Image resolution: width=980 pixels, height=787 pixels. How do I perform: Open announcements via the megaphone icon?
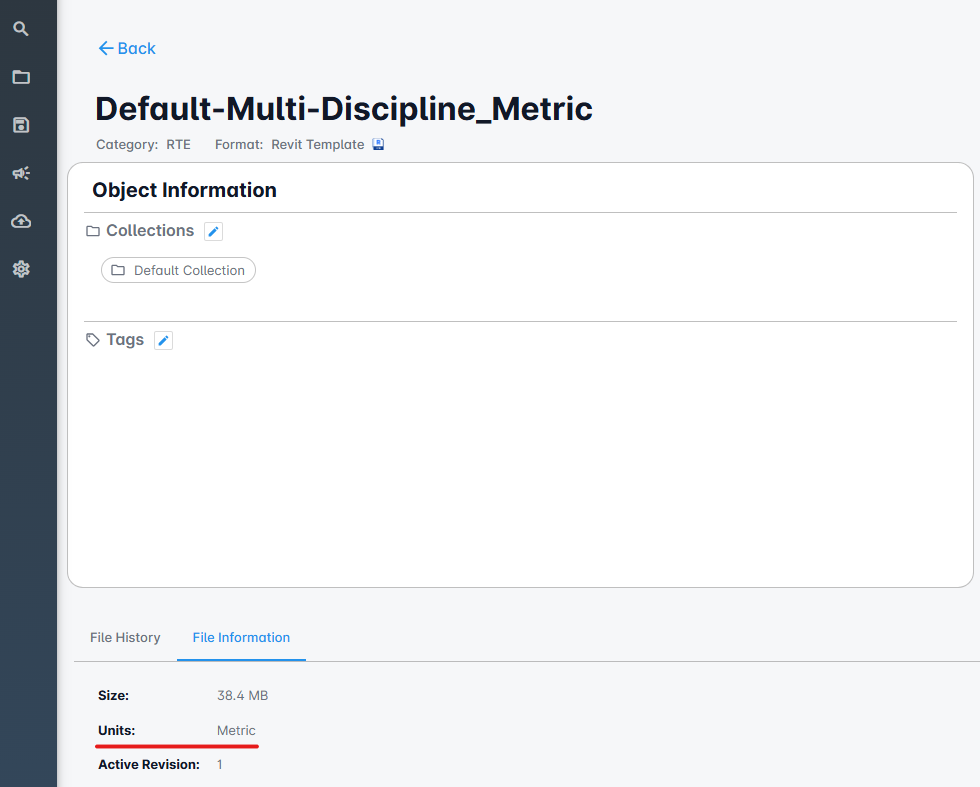coord(21,173)
